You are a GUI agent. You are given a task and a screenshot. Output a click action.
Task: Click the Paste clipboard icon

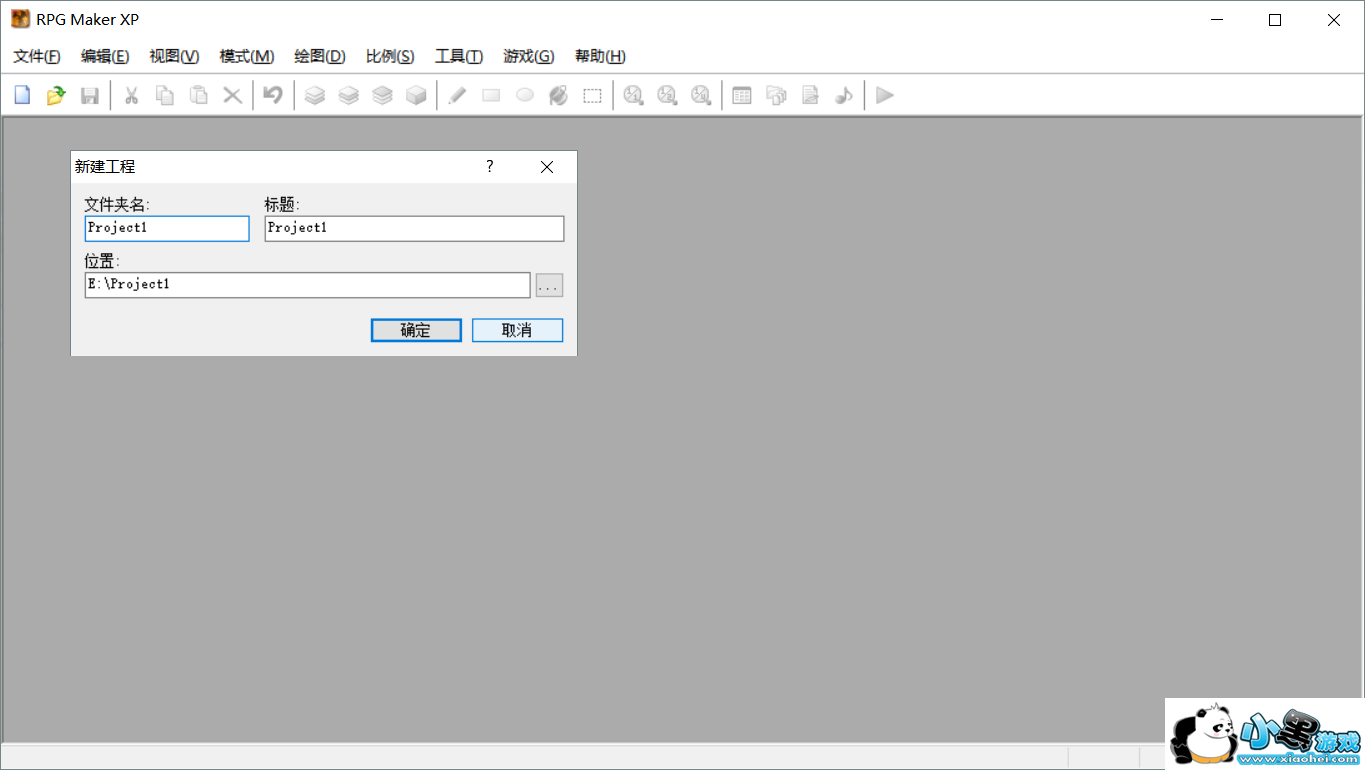(198, 95)
